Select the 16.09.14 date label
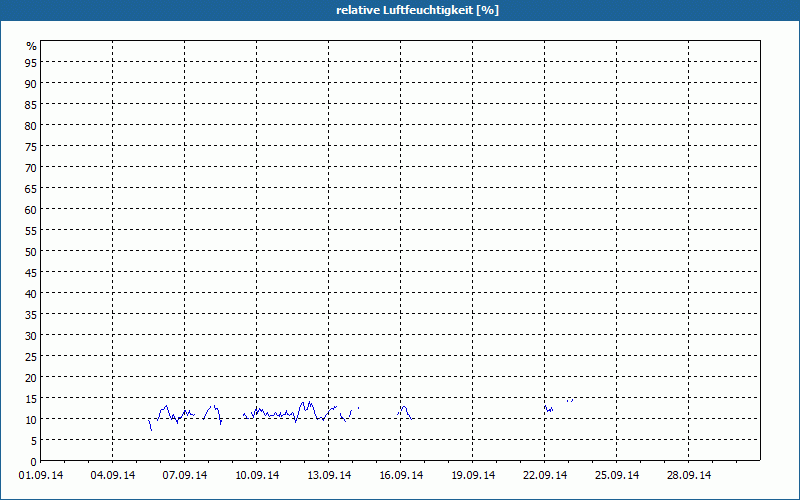This screenshot has height=500, width=800. coord(400,475)
